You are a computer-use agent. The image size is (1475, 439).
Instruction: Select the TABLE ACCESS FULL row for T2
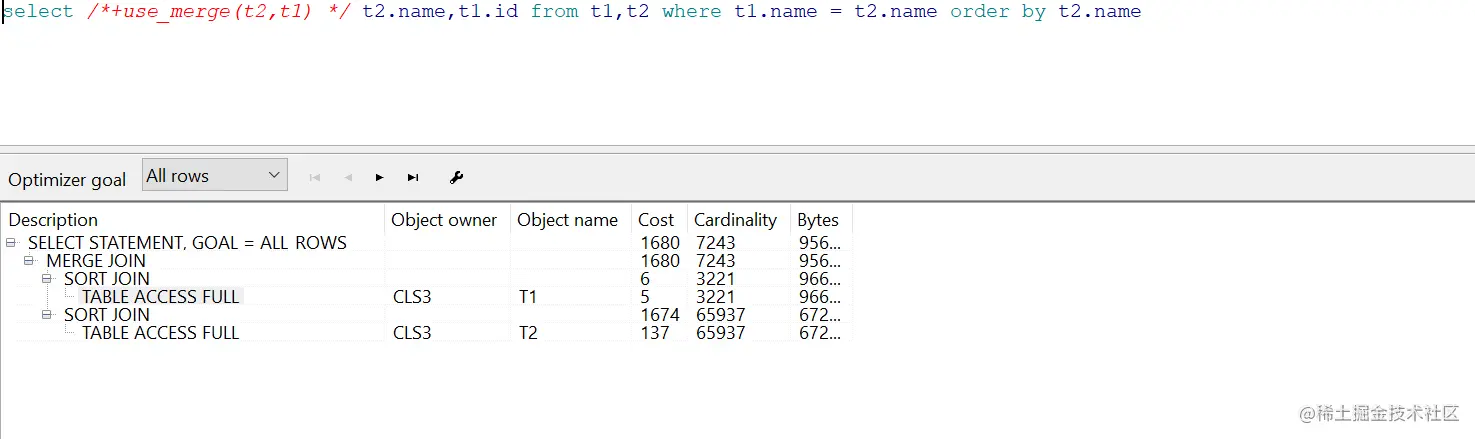click(161, 333)
